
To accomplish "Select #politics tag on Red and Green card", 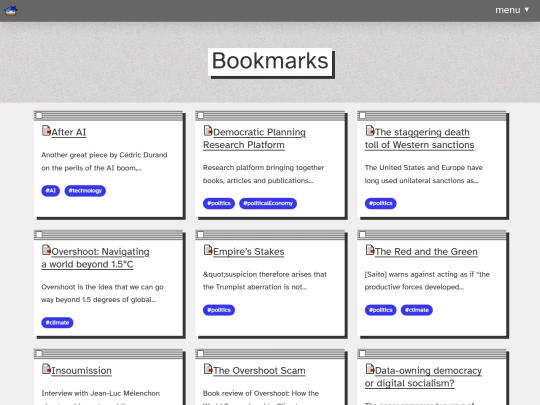I will [381, 310].
